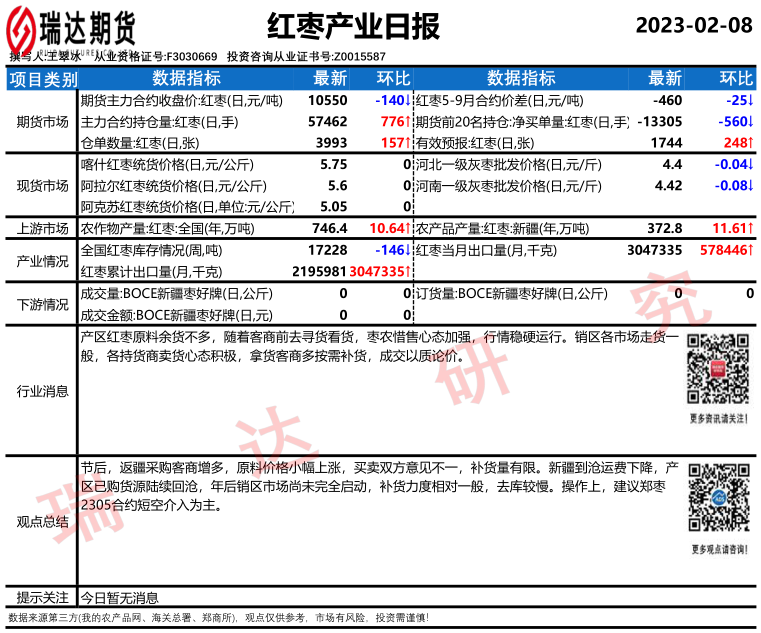Click the report date 2023-02-08

(x=694, y=25)
